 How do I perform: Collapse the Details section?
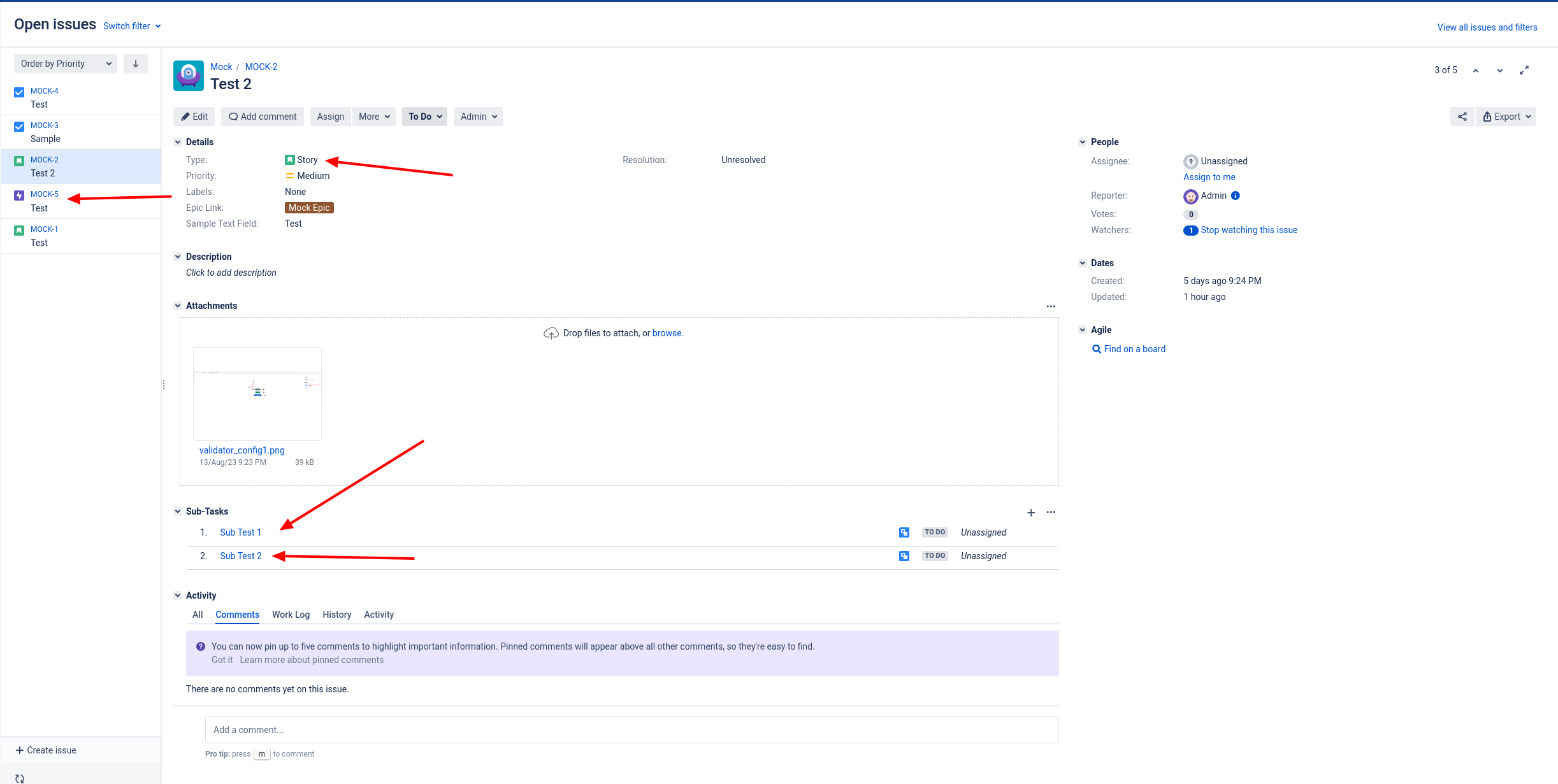pyautogui.click(x=178, y=142)
